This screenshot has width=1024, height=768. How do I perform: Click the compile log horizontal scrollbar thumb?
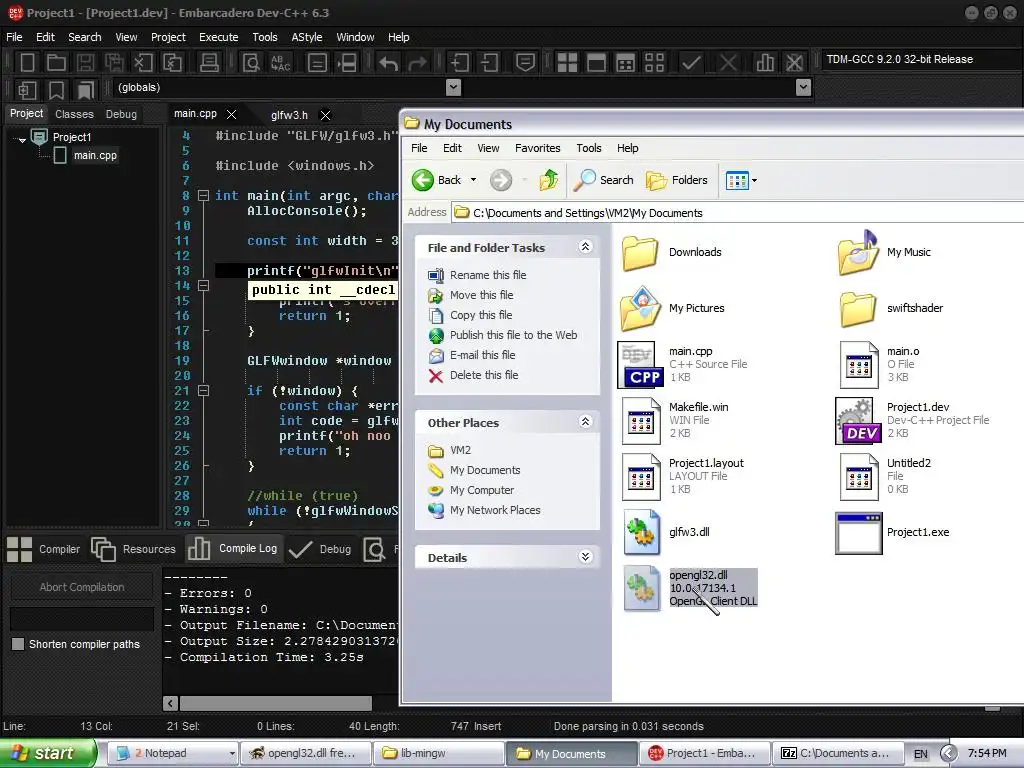[x=276, y=703]
